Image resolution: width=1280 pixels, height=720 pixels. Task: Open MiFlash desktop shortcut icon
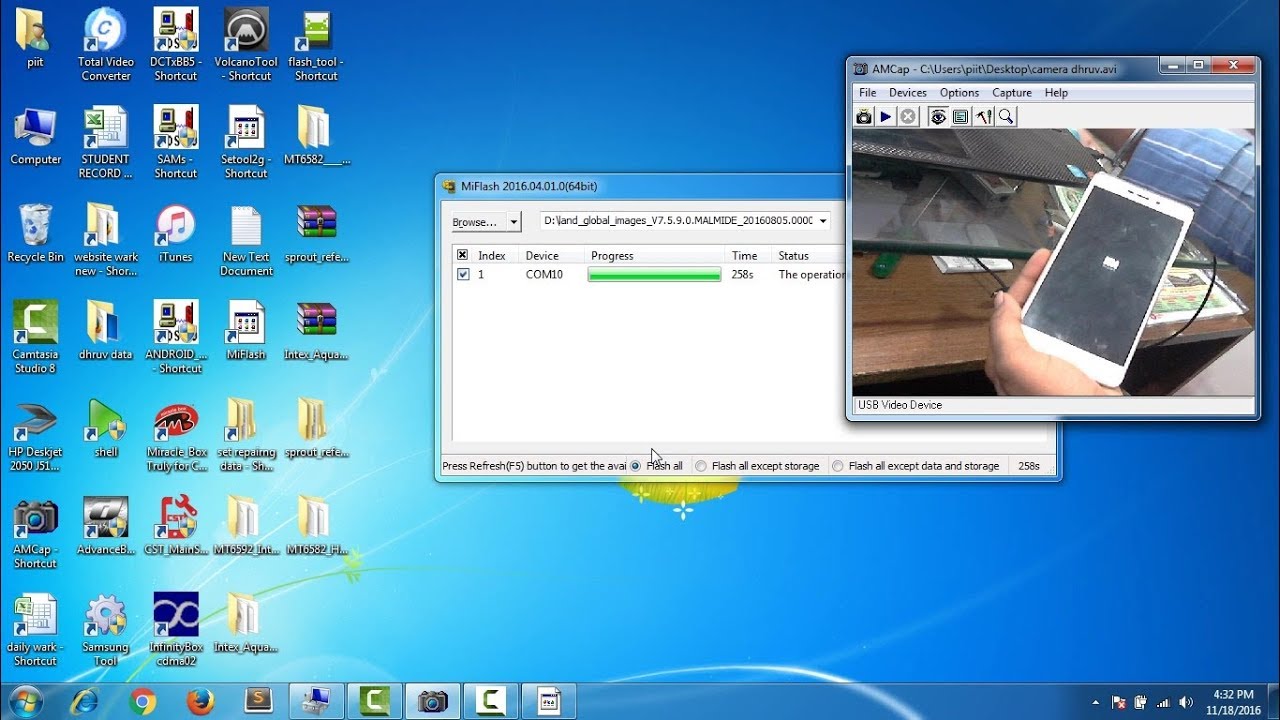click(246, 331)
